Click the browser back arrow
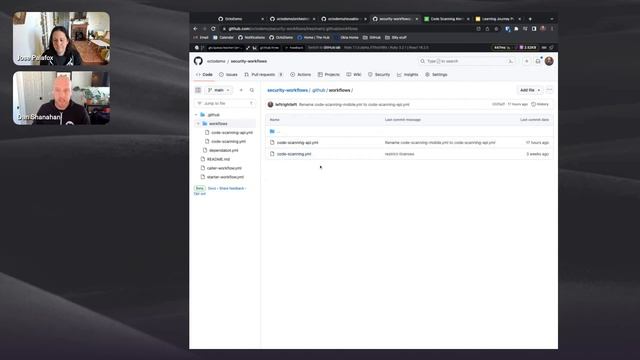The height and width of the screenshot is (360, 640). point(195,29)
